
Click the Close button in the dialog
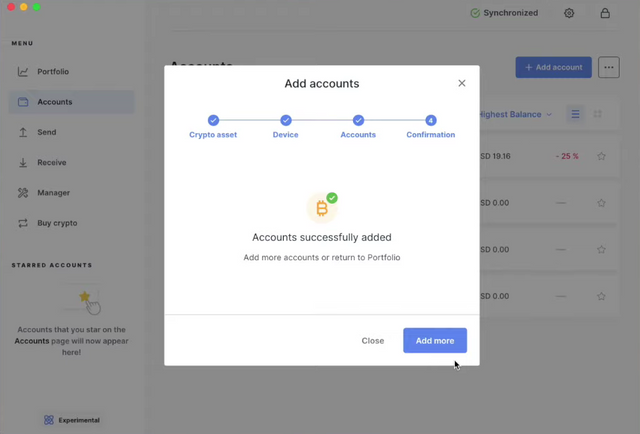click(373, 341)
